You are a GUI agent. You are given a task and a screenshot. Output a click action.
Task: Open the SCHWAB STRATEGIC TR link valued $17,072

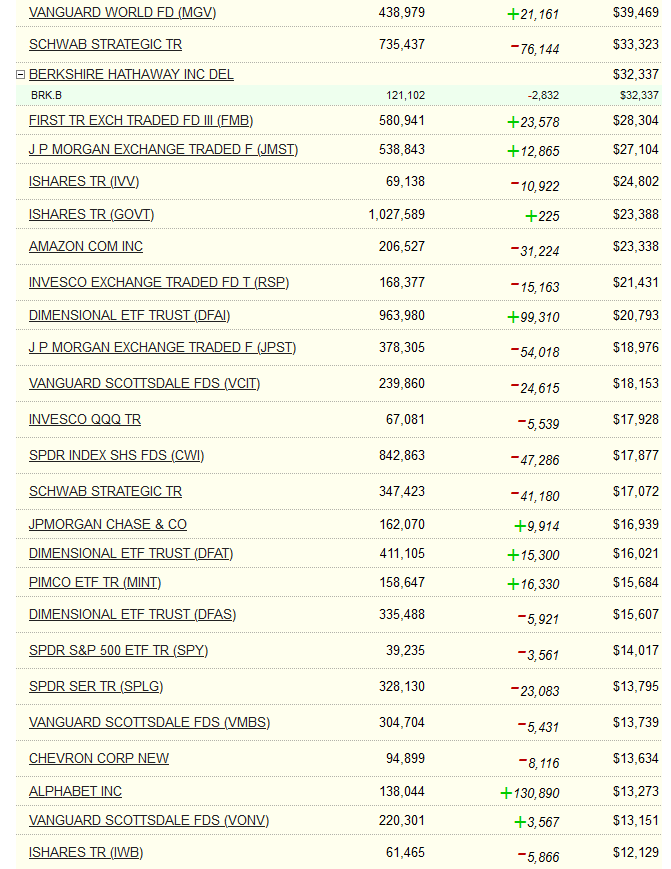coord(105,492)
